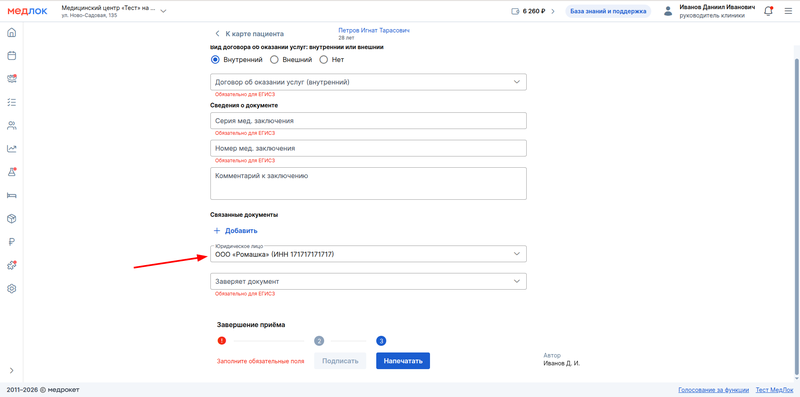Click the Подписать button
800x397 pixels.
(340, 361)
